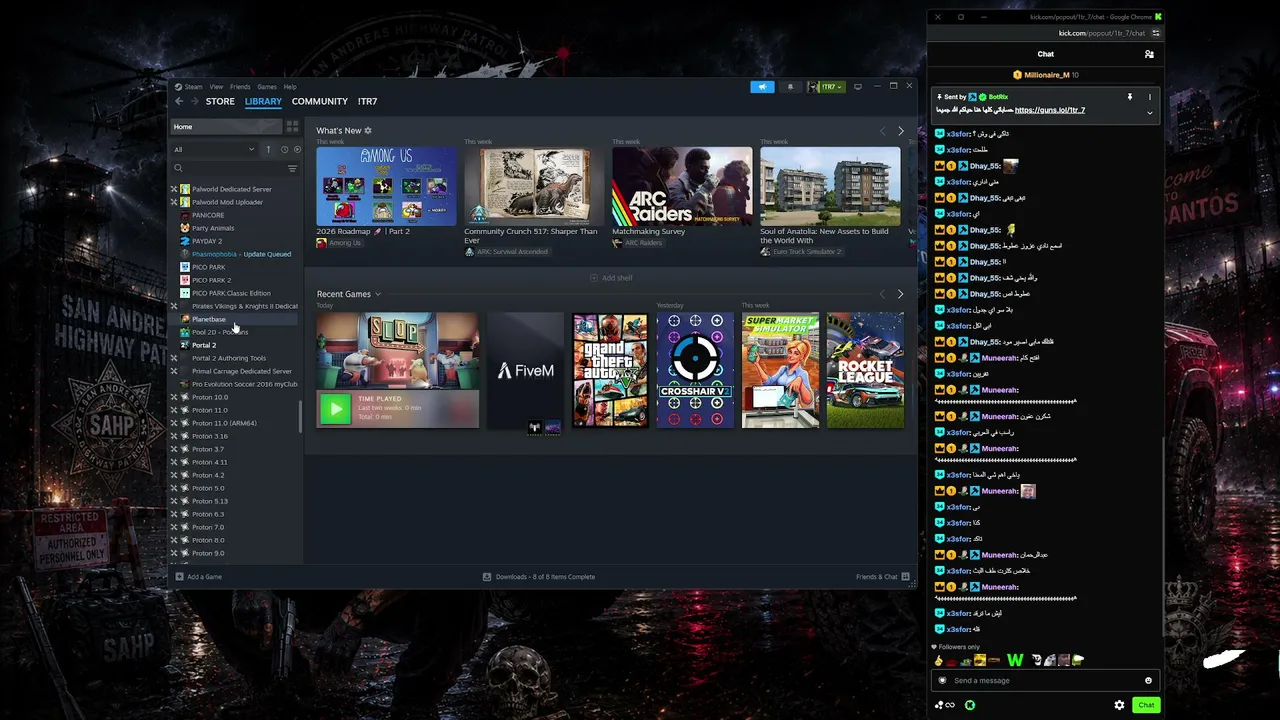Viewport: 1280px width, 720px height.
Task: Add a shelf to the library
Action: [611, 278]
